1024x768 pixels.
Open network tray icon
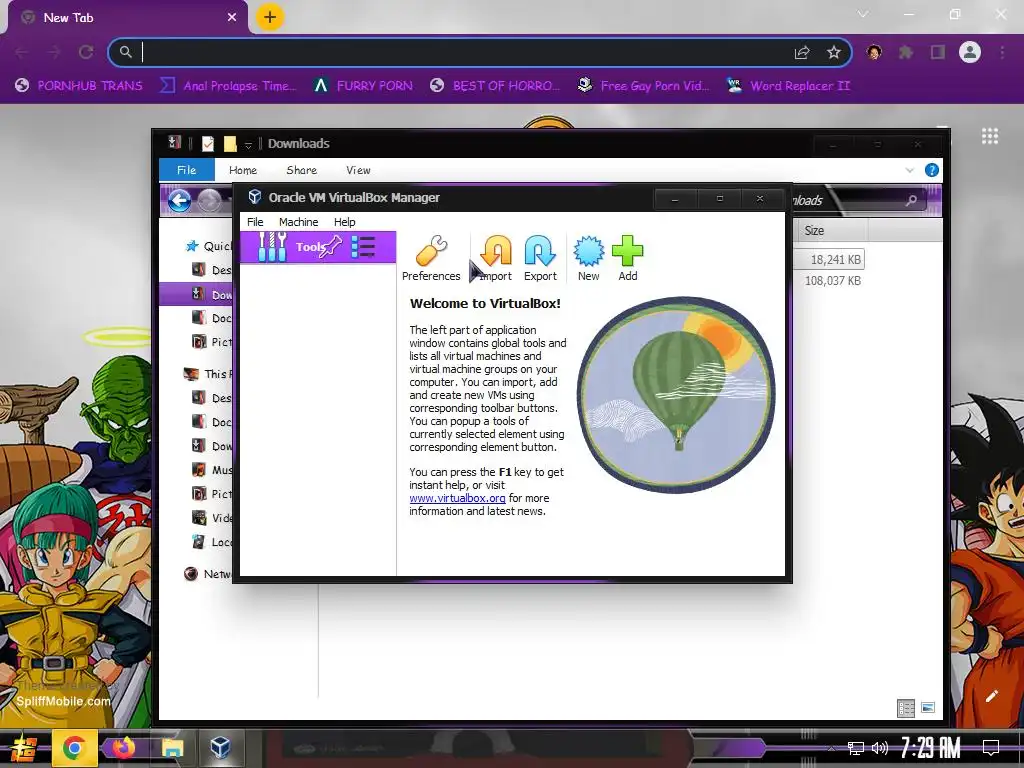pos(856,748)
